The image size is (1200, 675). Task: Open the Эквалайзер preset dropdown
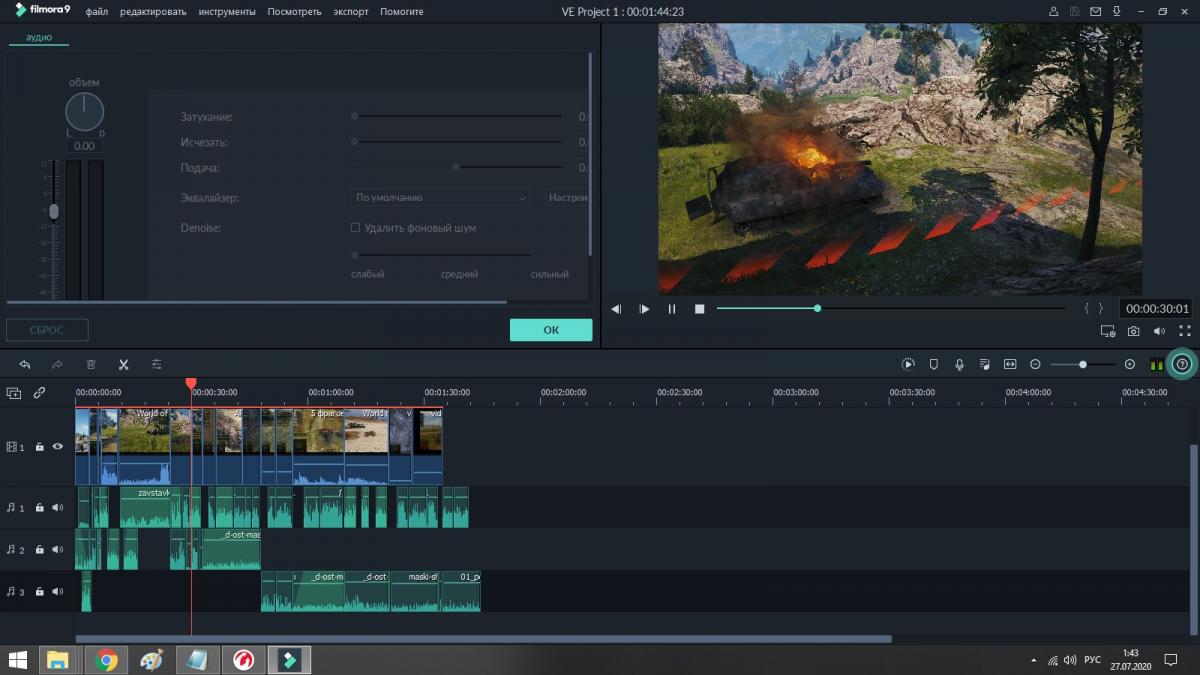[440, 198]
